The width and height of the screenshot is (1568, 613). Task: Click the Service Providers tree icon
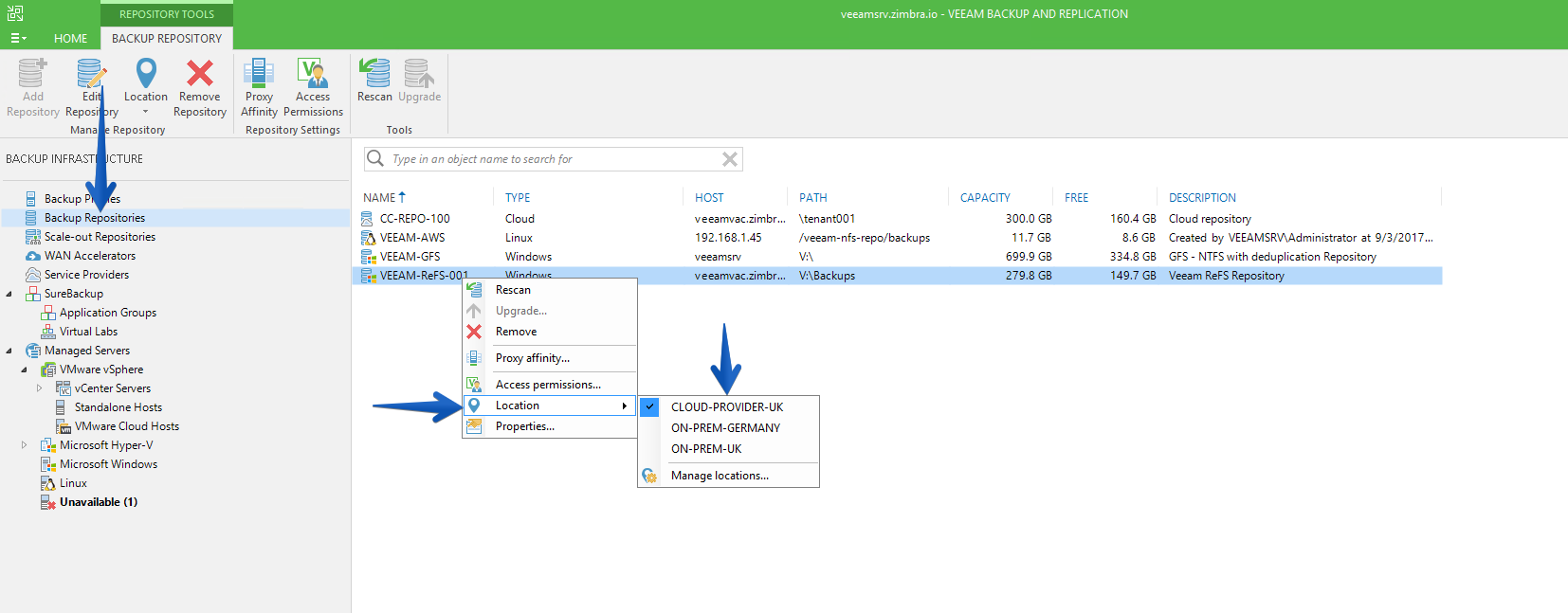tap(33, 275)
